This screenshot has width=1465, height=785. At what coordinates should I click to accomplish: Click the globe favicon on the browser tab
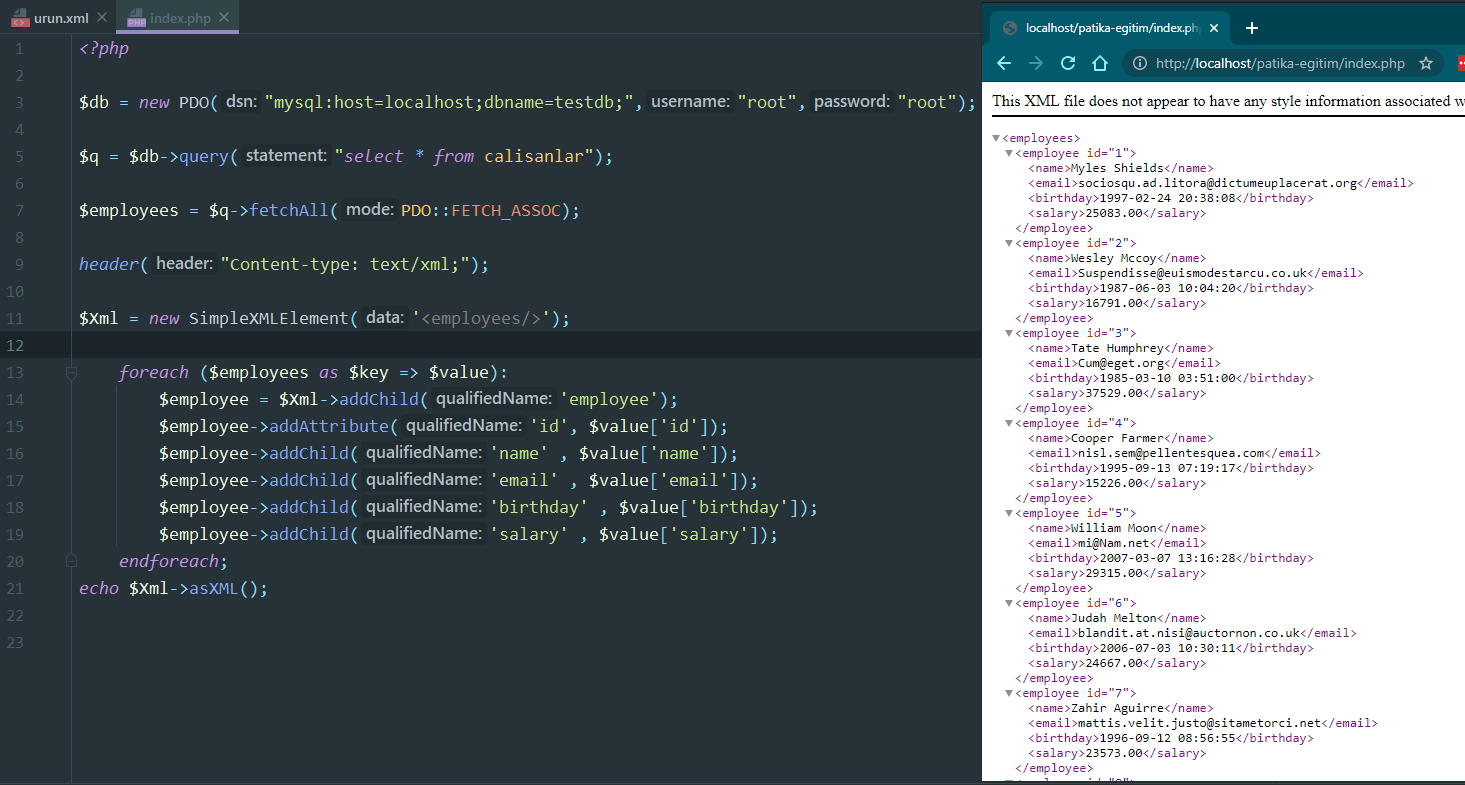[1010, 28]
